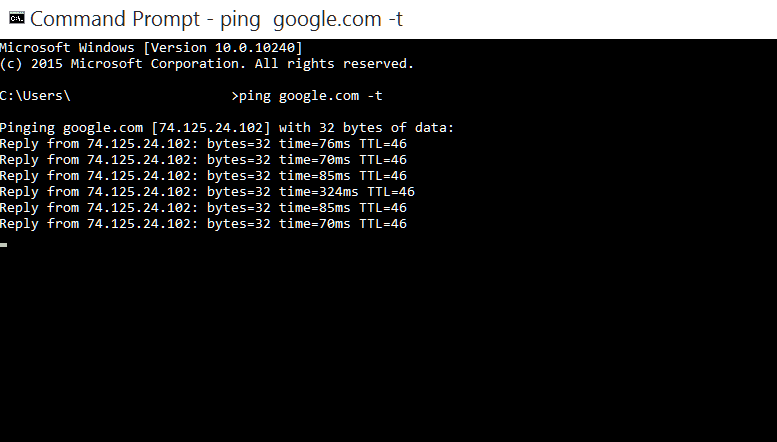Viewport: 777px width, 442px height.
Task: Click the reply line showing time=324ms
Action: pos(207,192)
